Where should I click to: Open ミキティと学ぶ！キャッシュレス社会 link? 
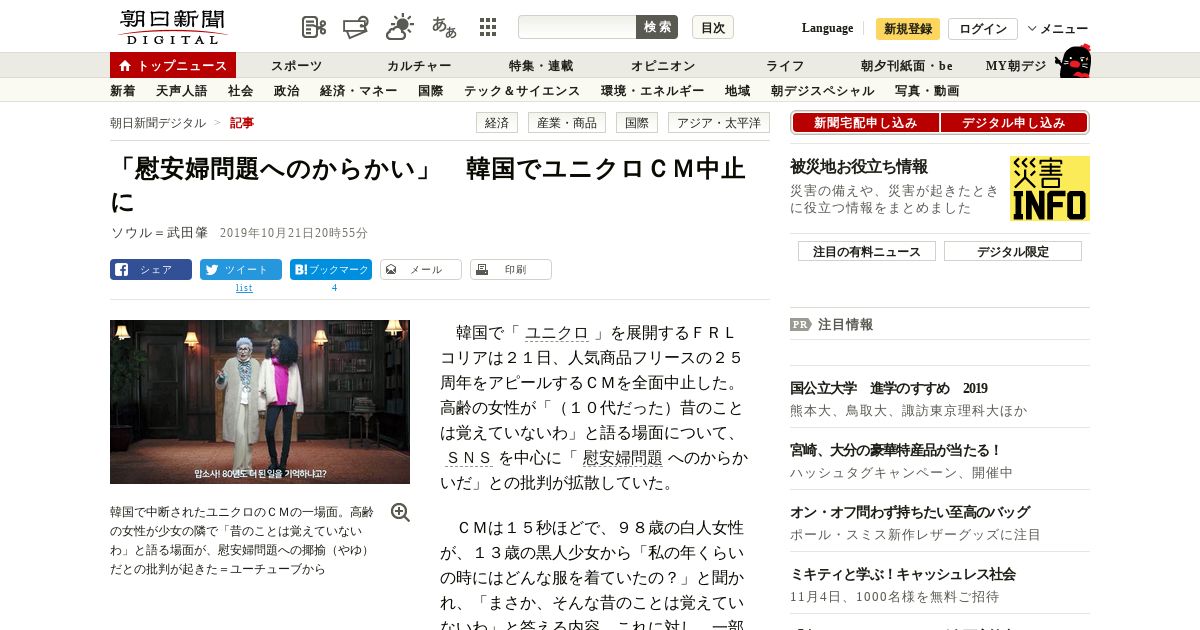903,575
